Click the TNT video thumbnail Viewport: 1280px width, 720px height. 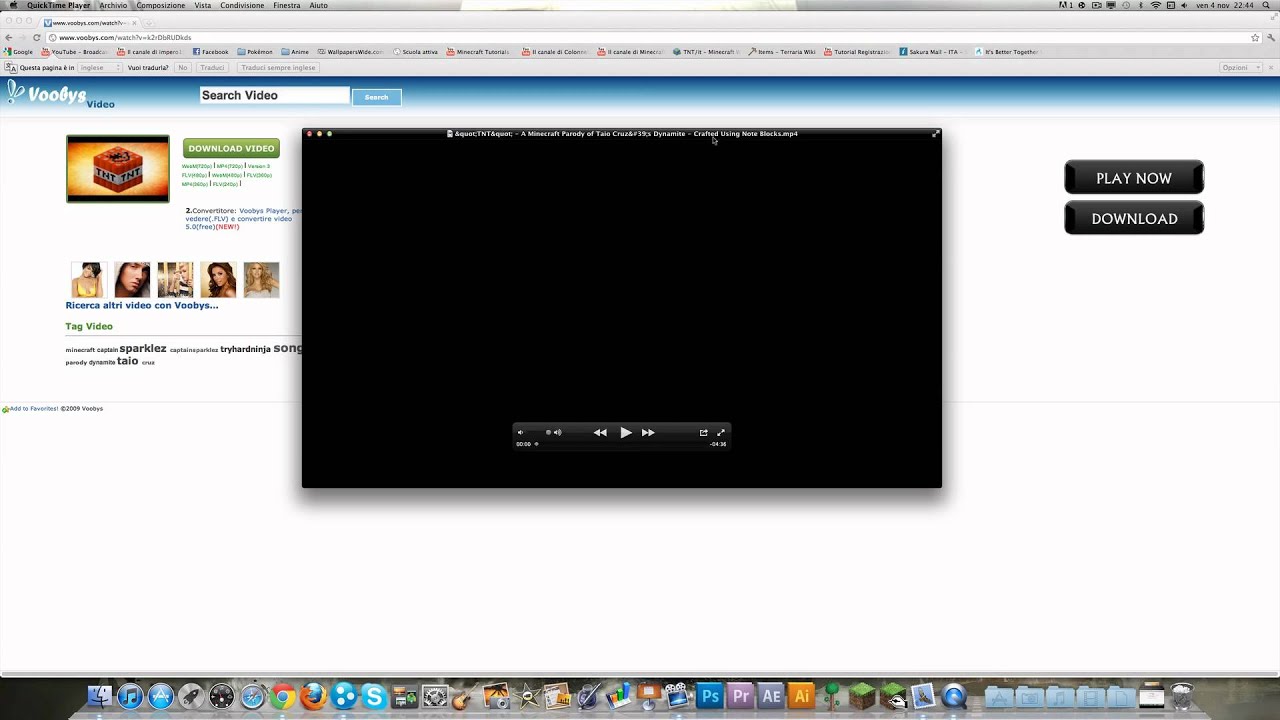(118, 169)
